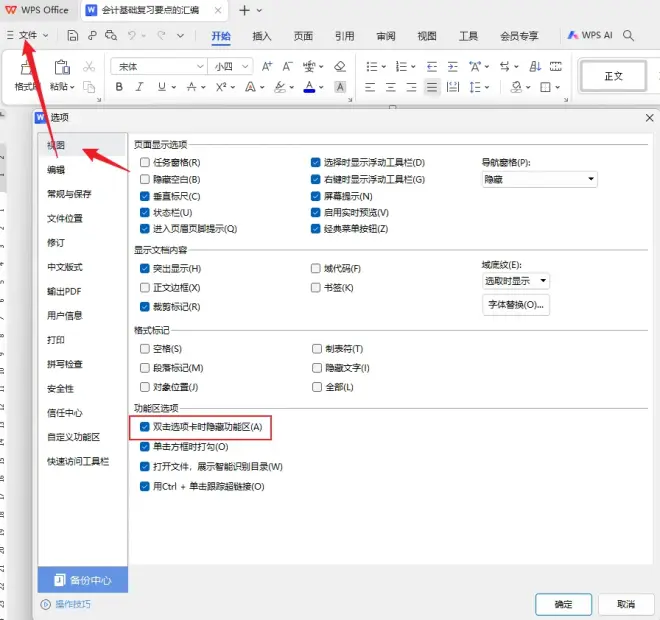660x620 pixels.
Task: Click the Character shading A icon
Action: tap(340, 87)
